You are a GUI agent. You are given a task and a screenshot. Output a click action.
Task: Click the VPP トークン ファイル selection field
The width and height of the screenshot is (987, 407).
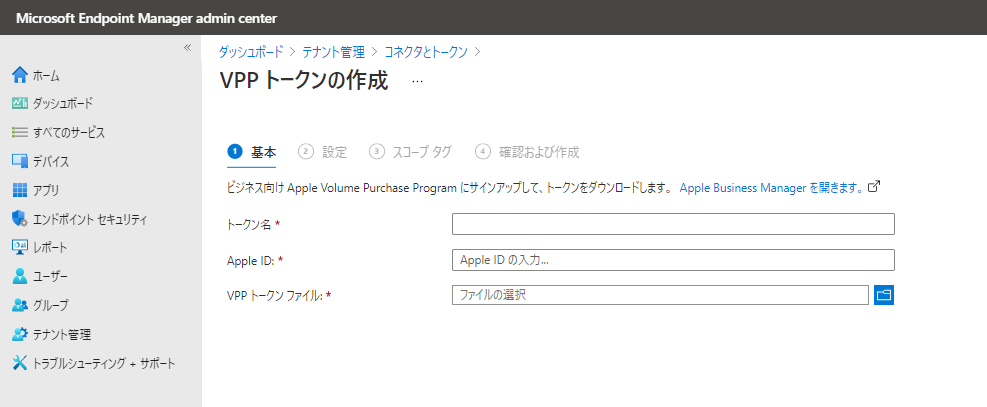[660, 295]
